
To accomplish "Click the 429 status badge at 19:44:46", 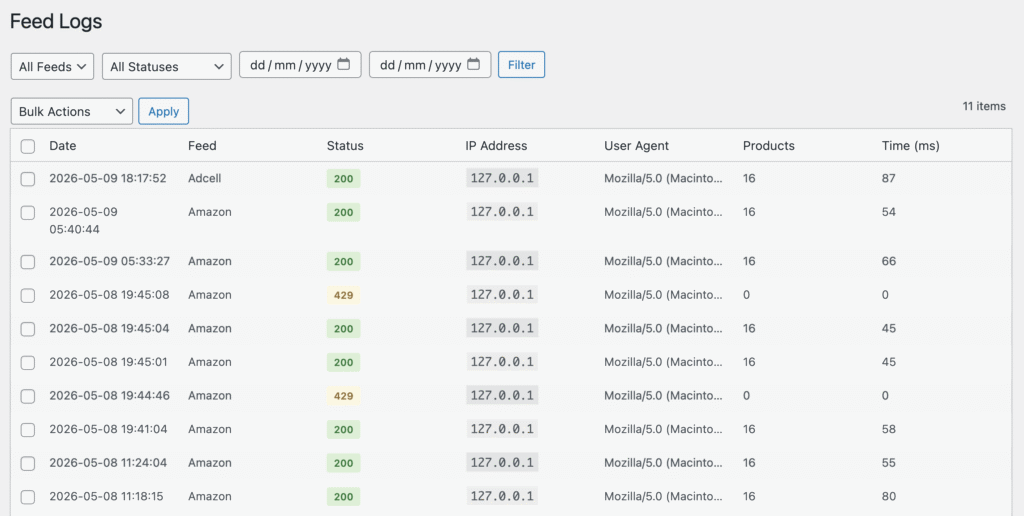I will tap(344, 396).
